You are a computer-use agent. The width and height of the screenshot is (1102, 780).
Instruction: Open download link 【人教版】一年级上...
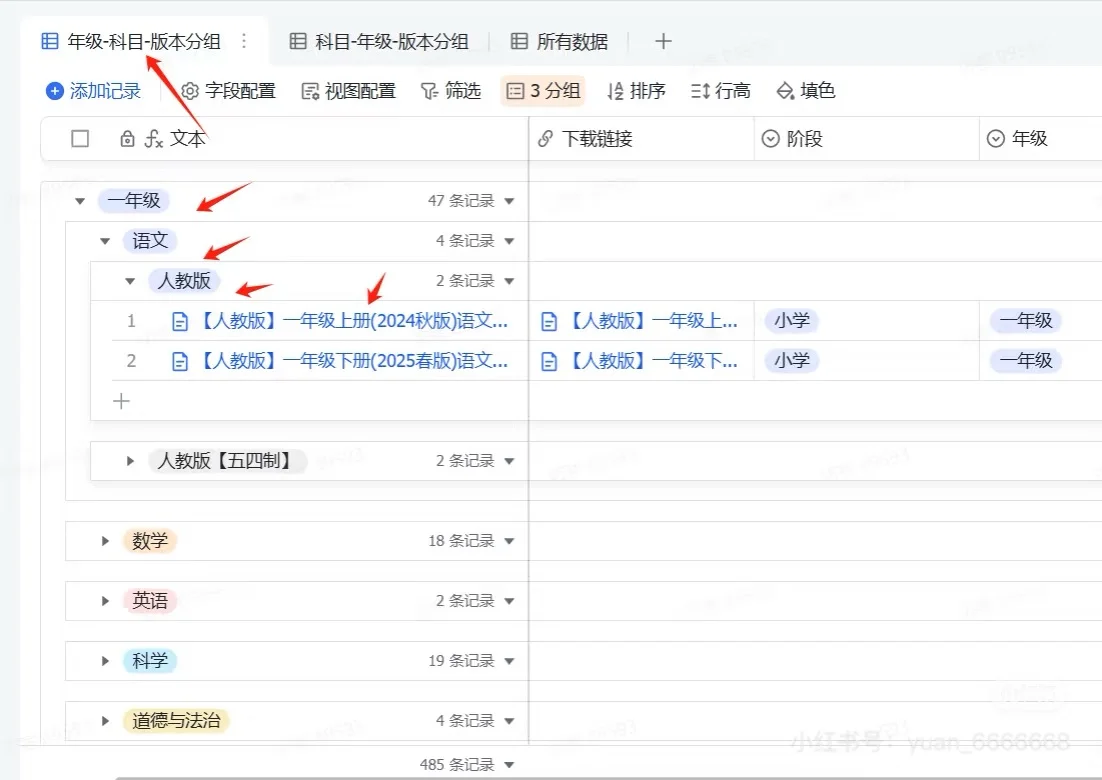(653, 321)
